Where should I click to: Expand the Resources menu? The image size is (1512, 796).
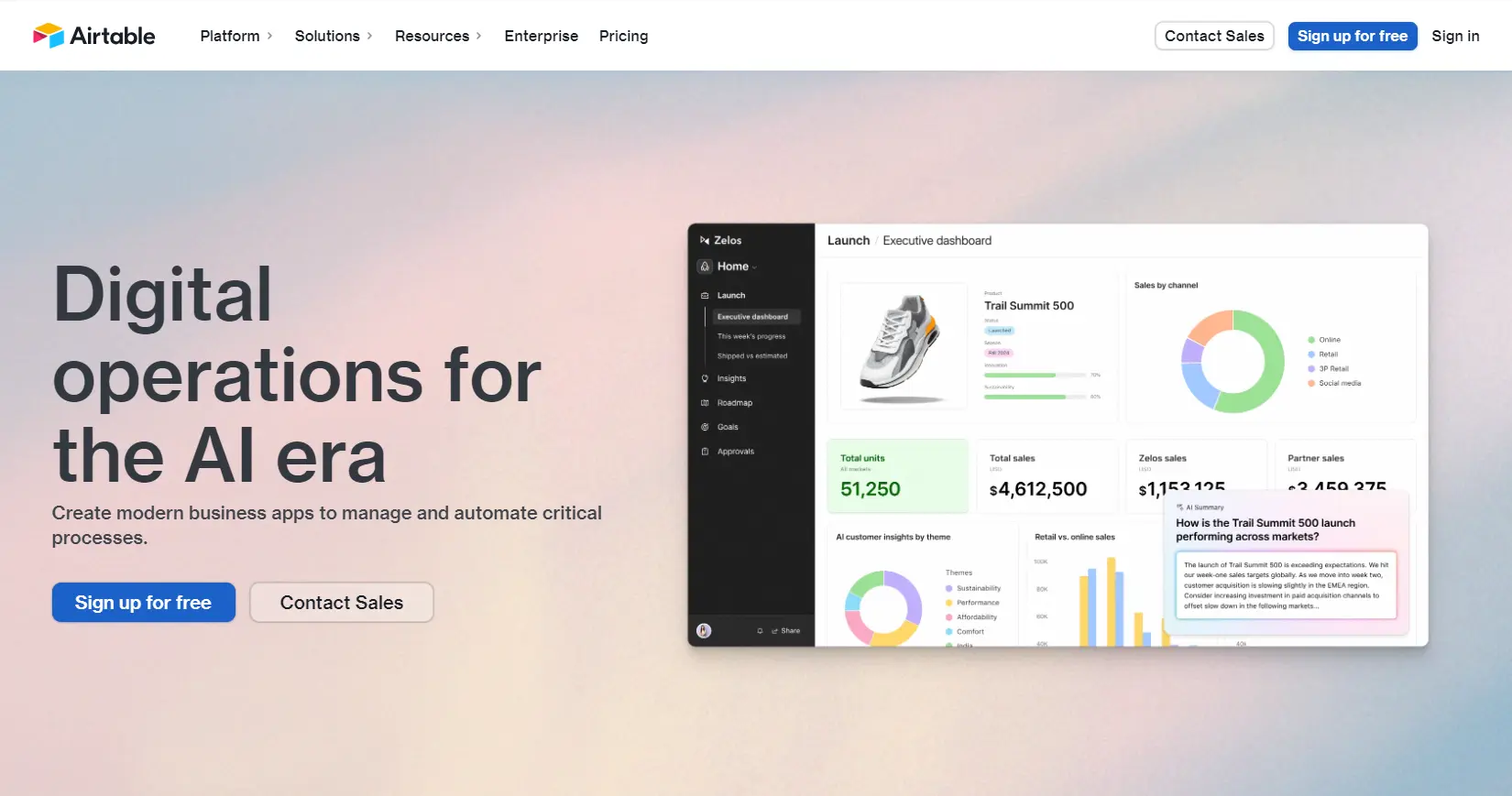pyautogui.click(x=438, y=36)
